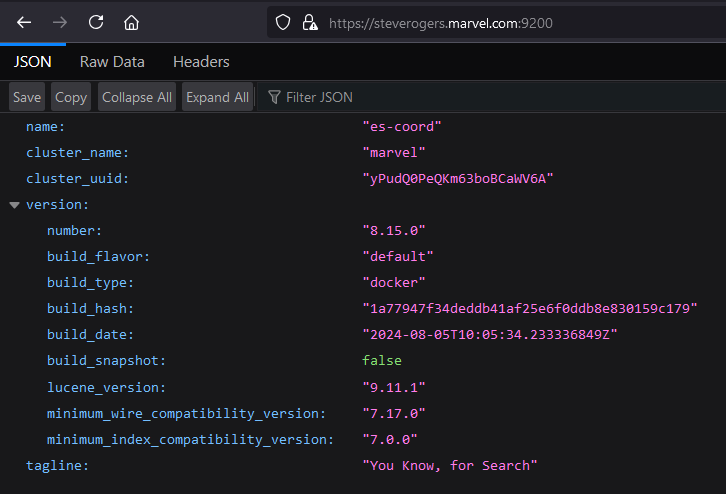Focus the address bar URL
726x494 pixels.
click(x=441, y=23)
